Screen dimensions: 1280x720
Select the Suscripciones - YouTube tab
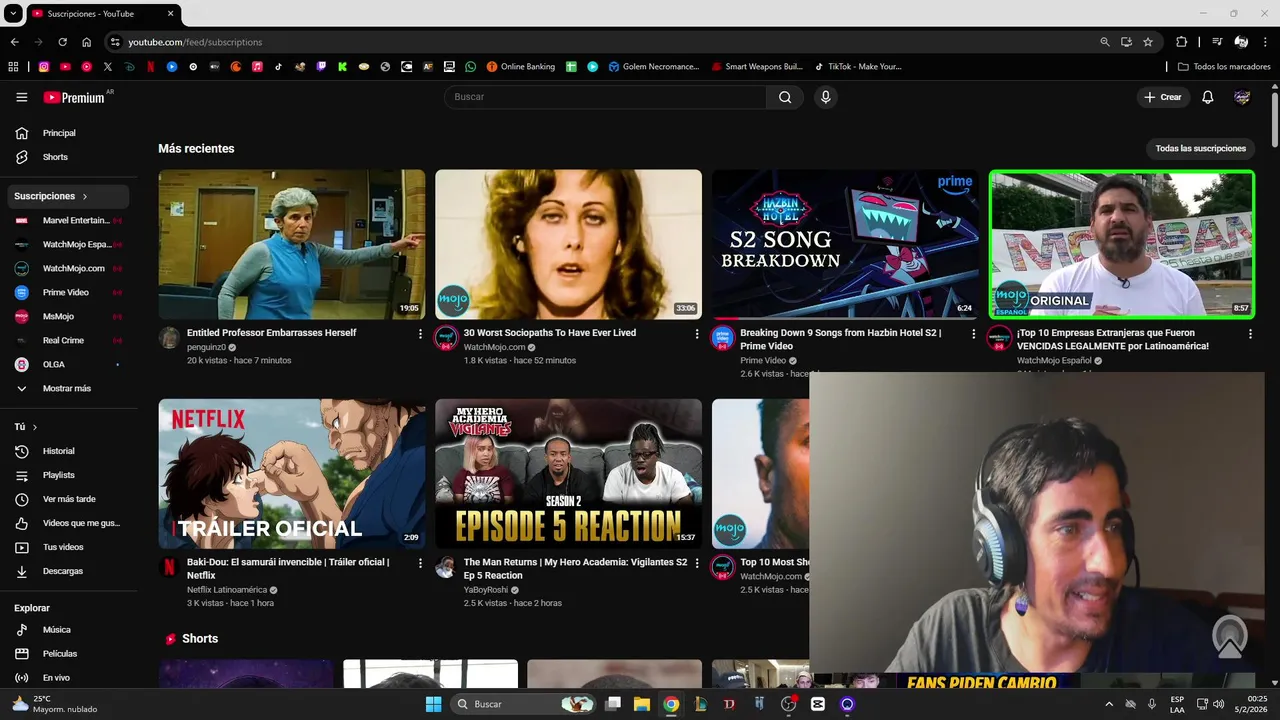pos(102,14)
